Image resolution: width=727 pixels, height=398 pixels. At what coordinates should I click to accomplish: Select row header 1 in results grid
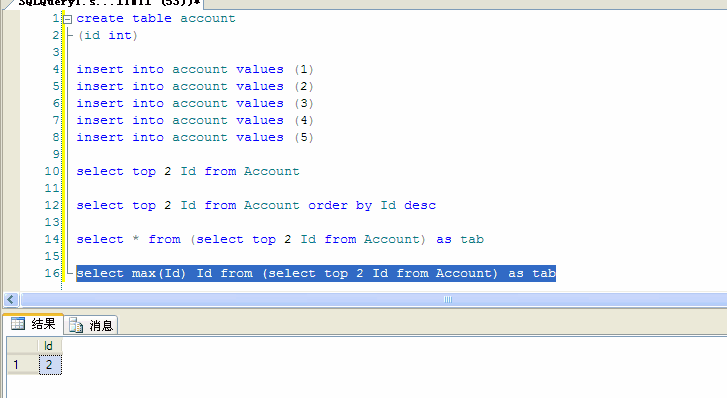tap(22, 365)
